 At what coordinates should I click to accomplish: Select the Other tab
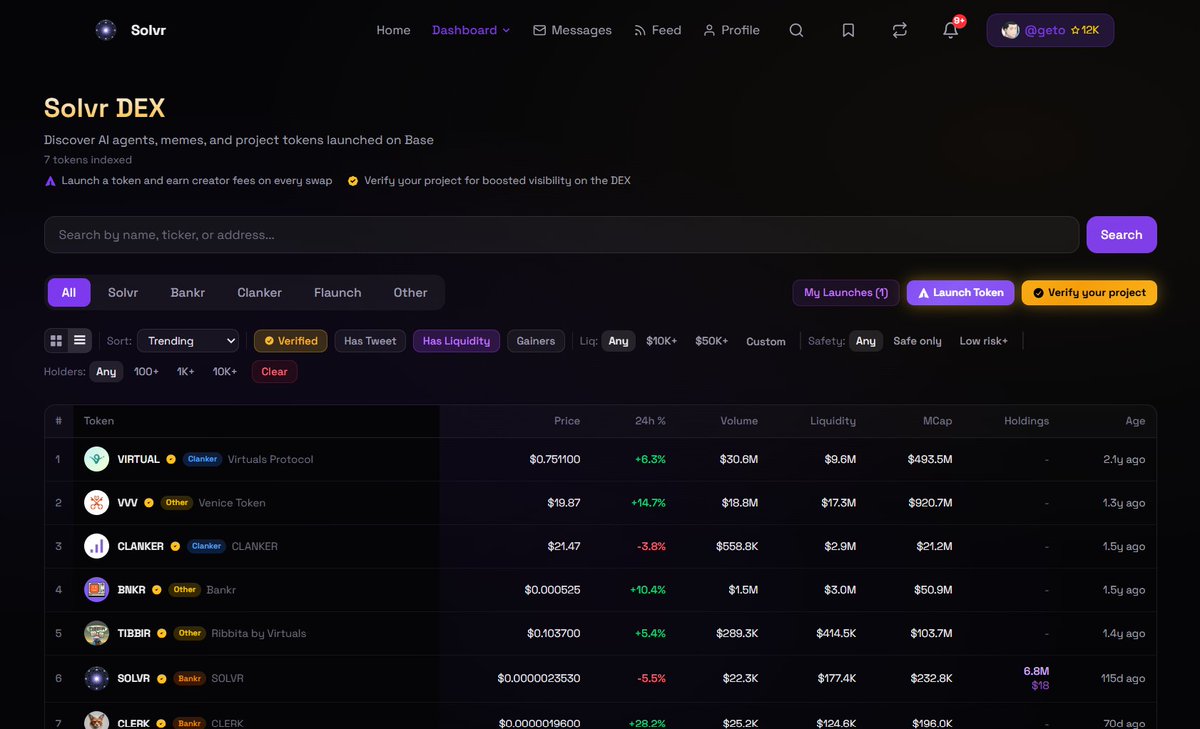(410, 292)
